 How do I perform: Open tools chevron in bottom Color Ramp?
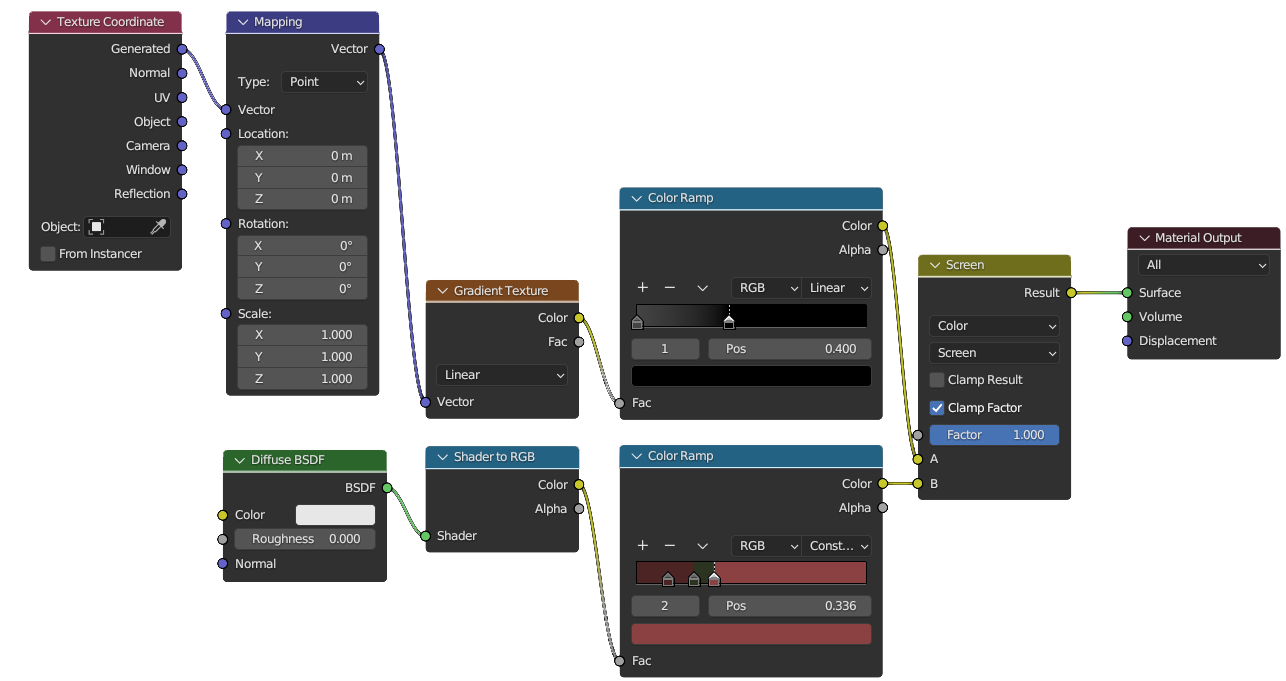(x=703, y=546)
